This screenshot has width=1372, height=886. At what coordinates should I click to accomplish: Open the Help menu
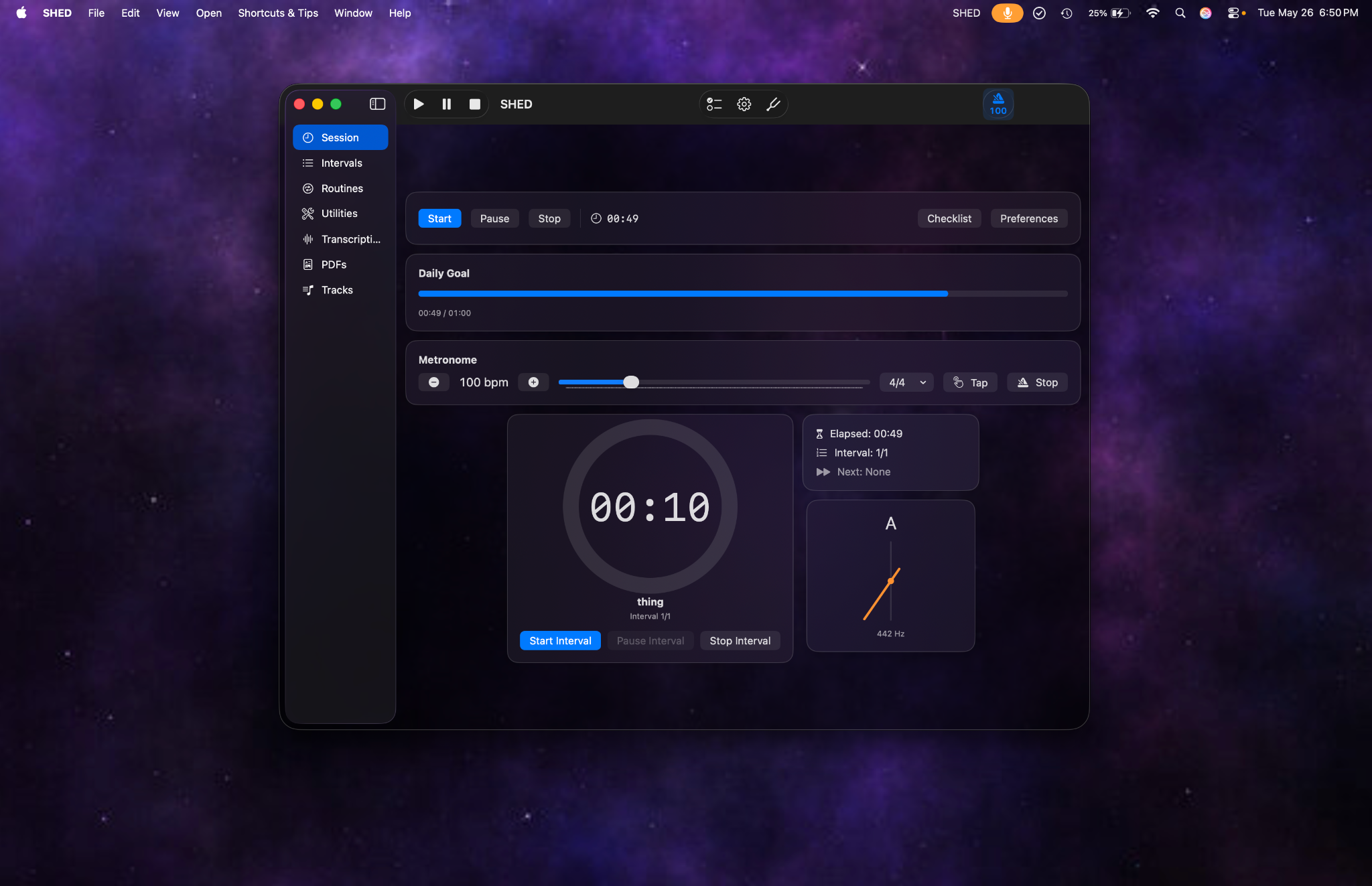tap(400, 13)
